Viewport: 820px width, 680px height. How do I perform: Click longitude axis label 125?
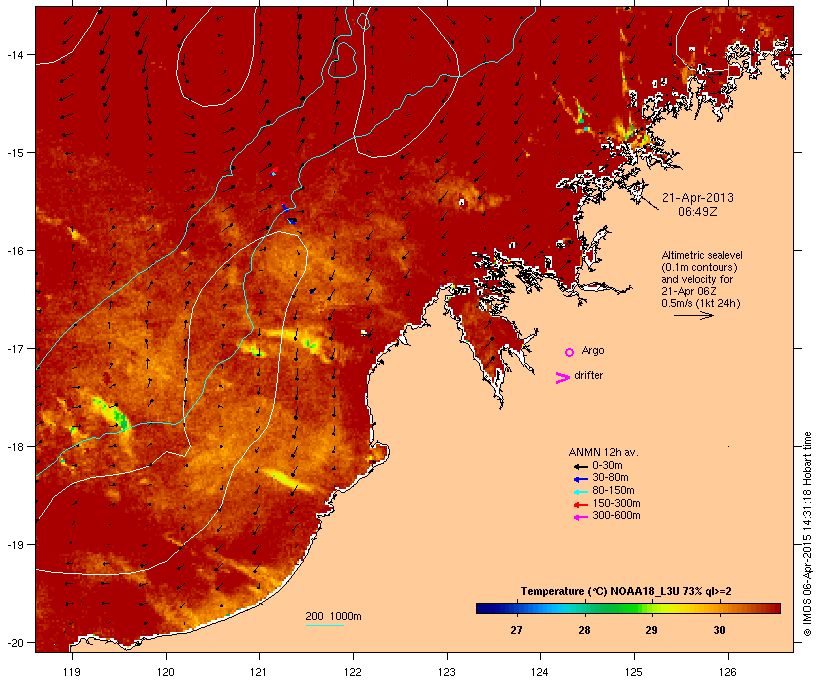pyautogui.click(x=634, y=672)
